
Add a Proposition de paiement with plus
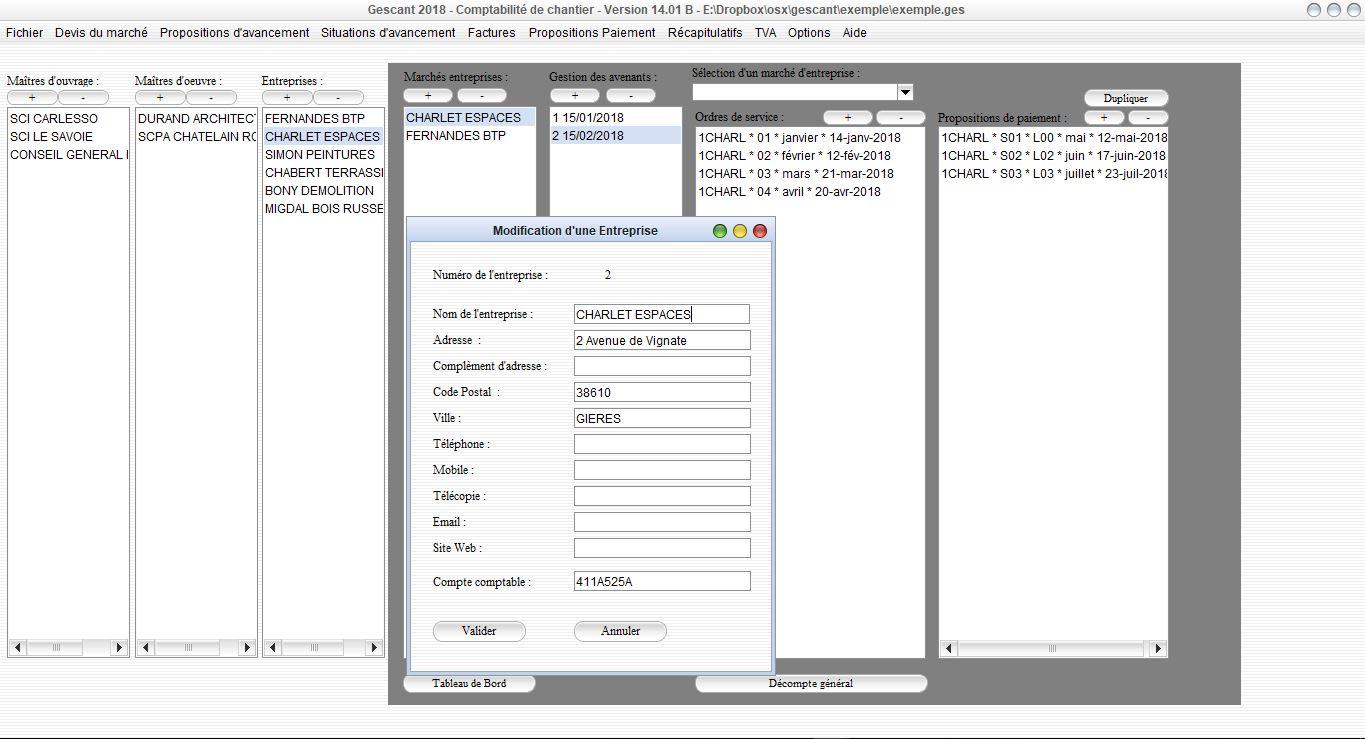[x=1104, y=117]
